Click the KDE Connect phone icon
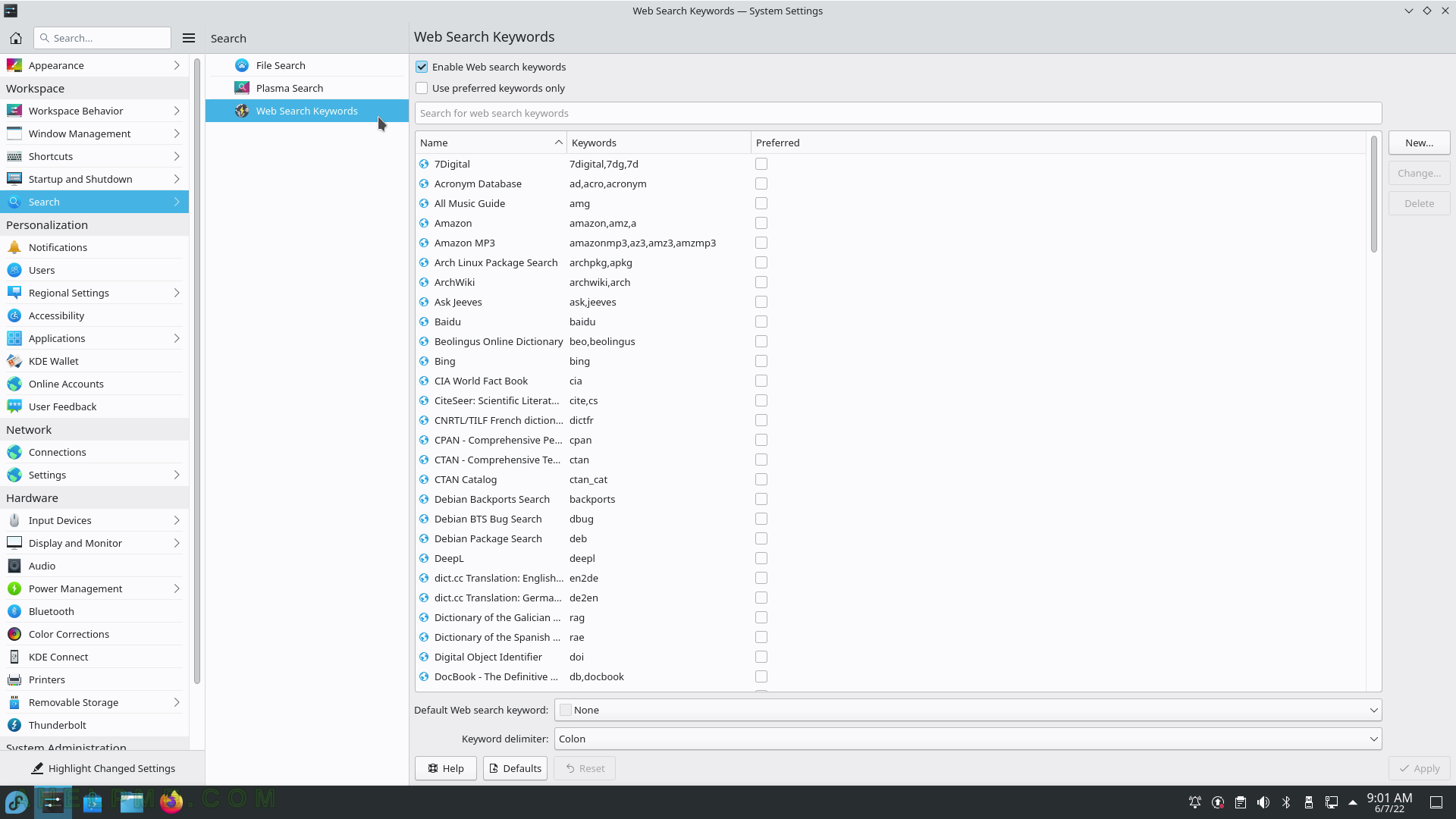The image size is (1456, 819). [14, 657]
